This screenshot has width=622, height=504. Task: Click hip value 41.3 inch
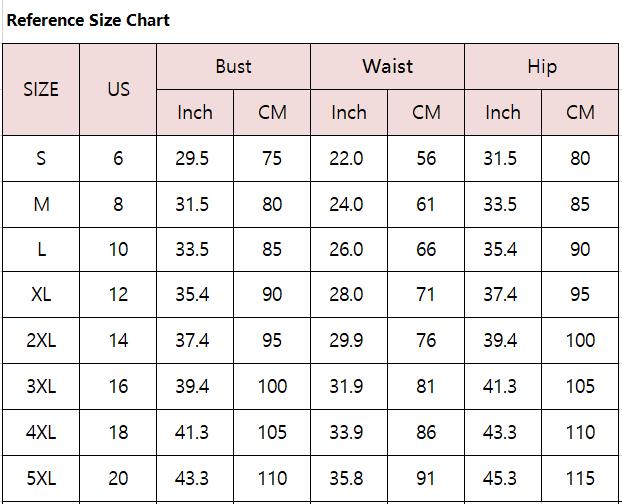pos(500,386)
